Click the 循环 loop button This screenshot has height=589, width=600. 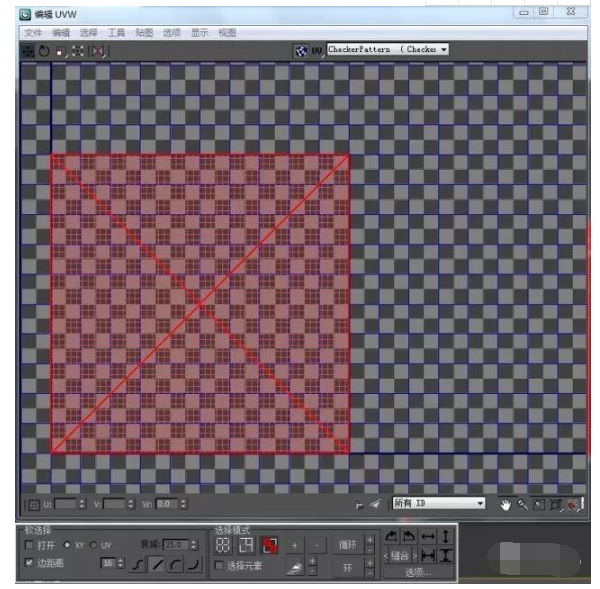tap(347, 545)
